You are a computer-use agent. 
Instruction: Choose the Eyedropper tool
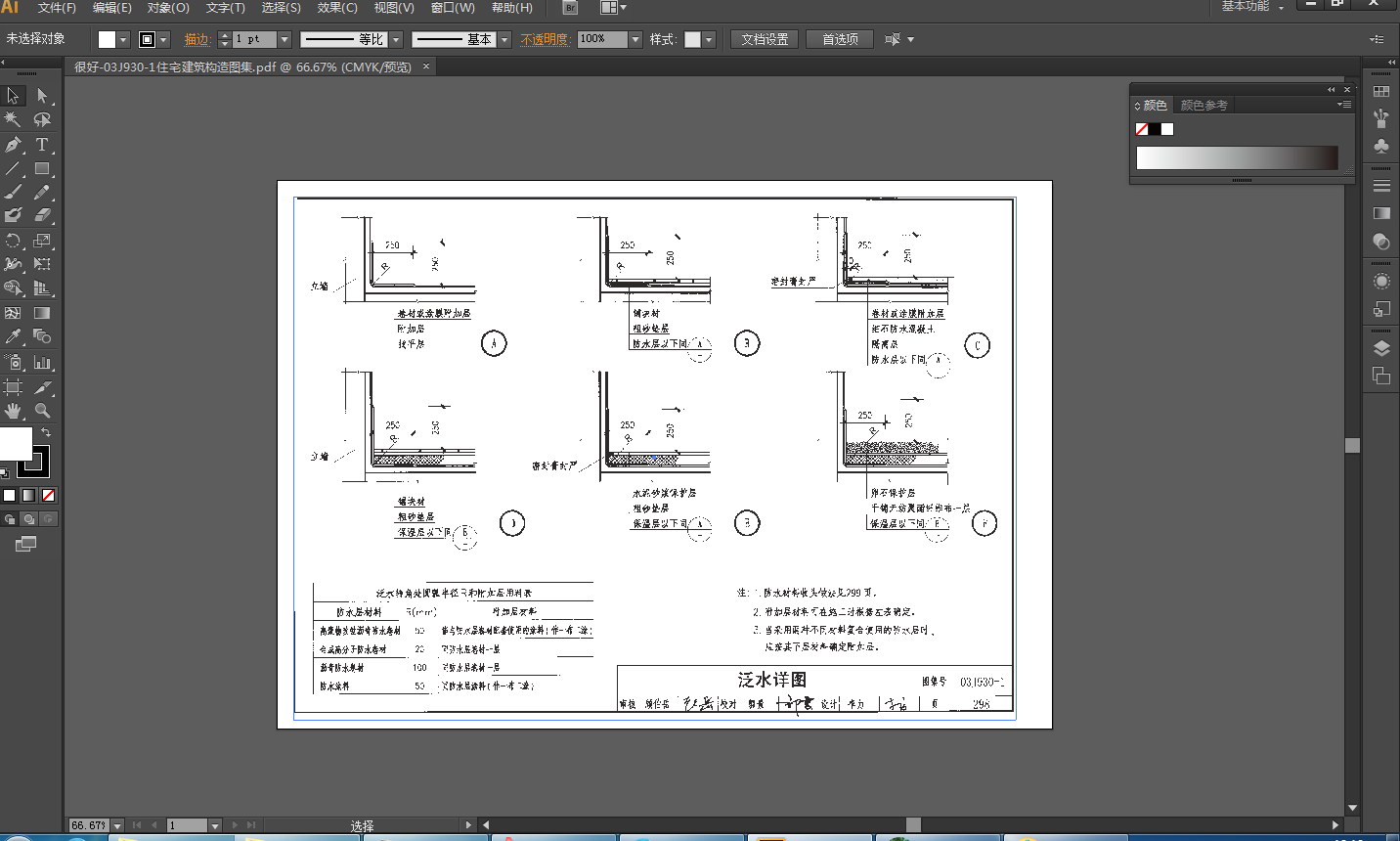click(x=13, y=336)
